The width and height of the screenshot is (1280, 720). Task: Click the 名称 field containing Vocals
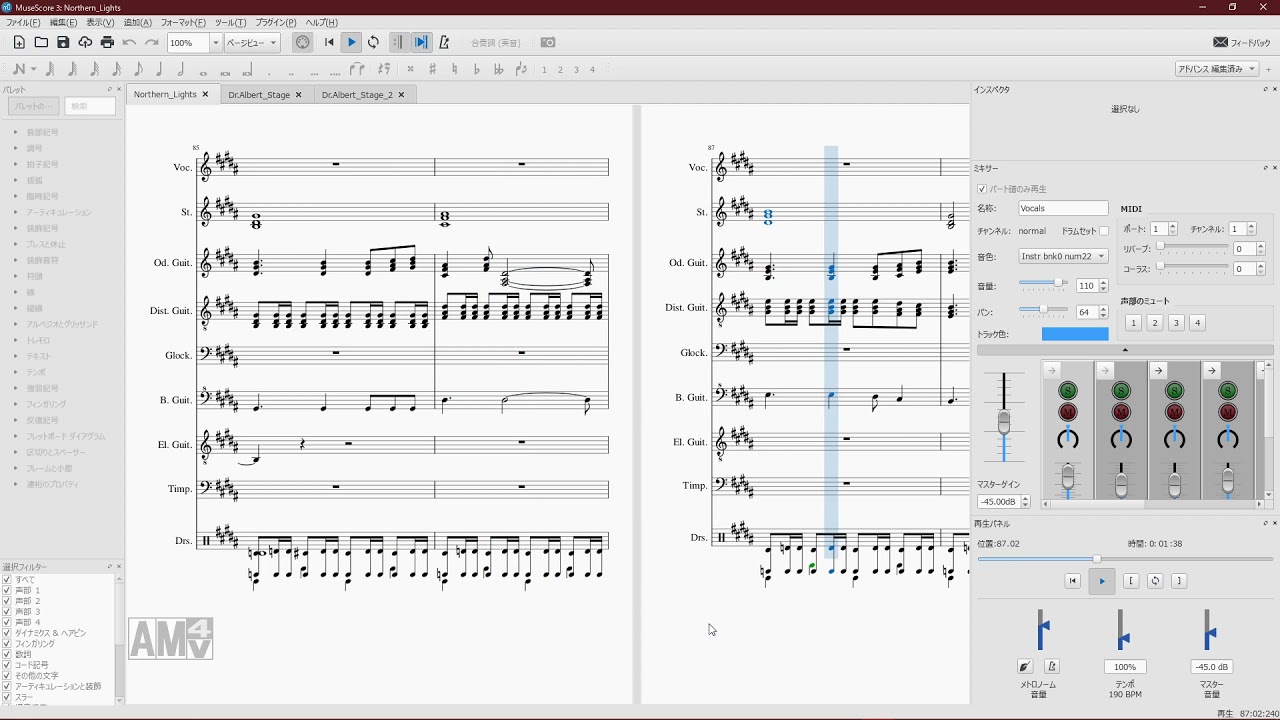tap(1063, 208)
